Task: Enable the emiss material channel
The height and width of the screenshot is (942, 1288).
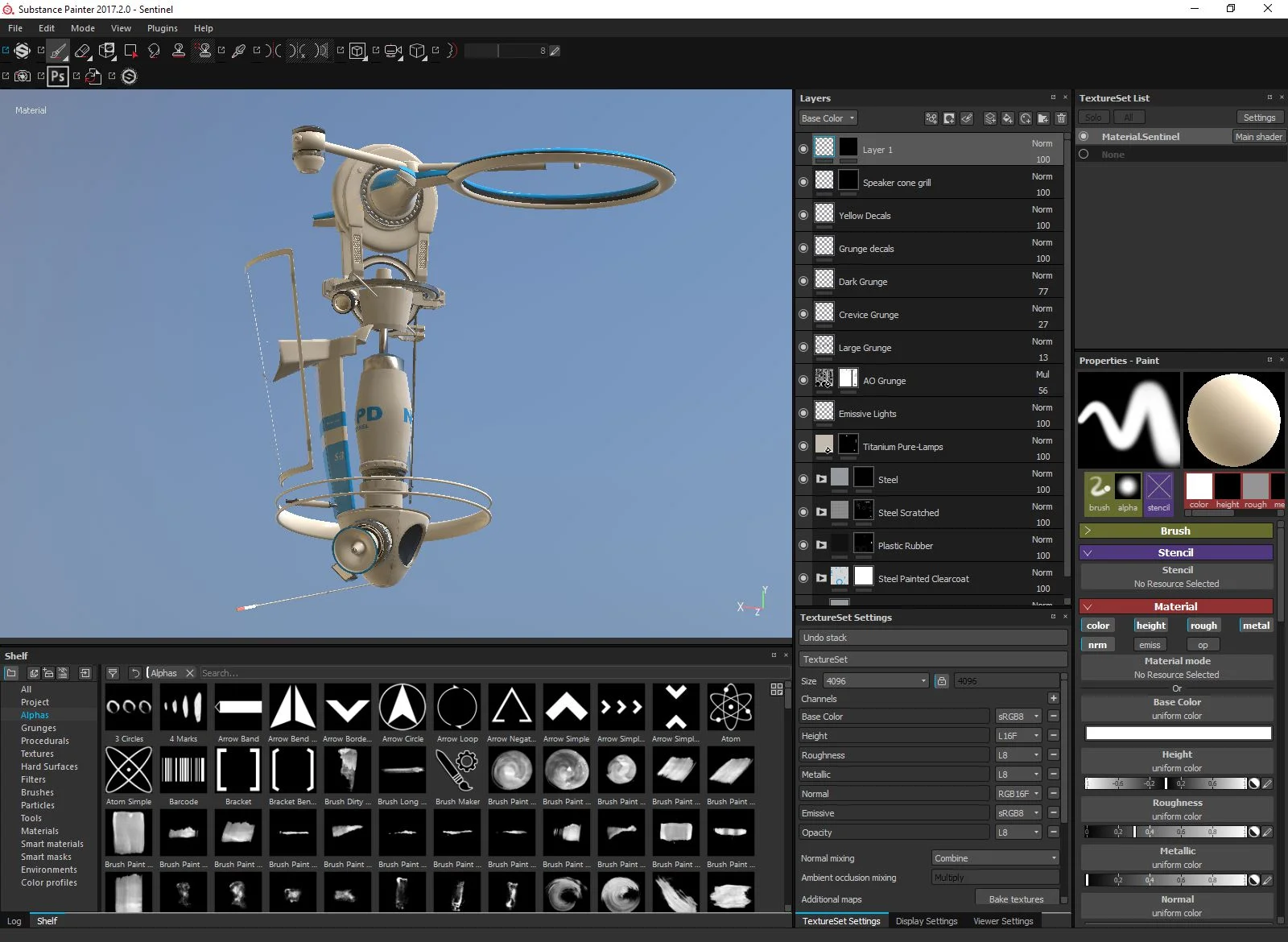Action: (1150, 645)
